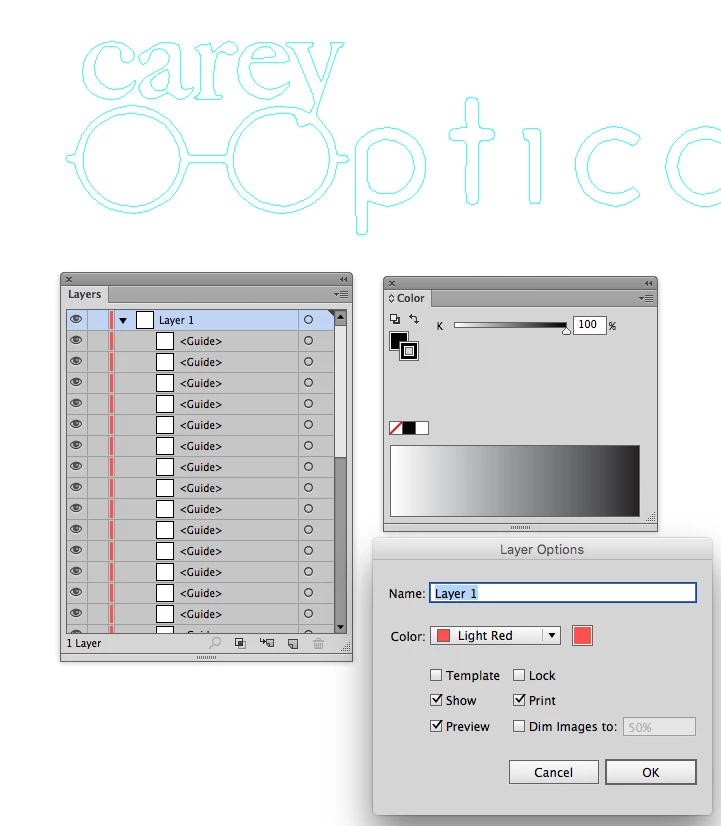The height and width of the screenshot is (826, 721).
Task: Click the layer Name input field
Action: point(562,593)
